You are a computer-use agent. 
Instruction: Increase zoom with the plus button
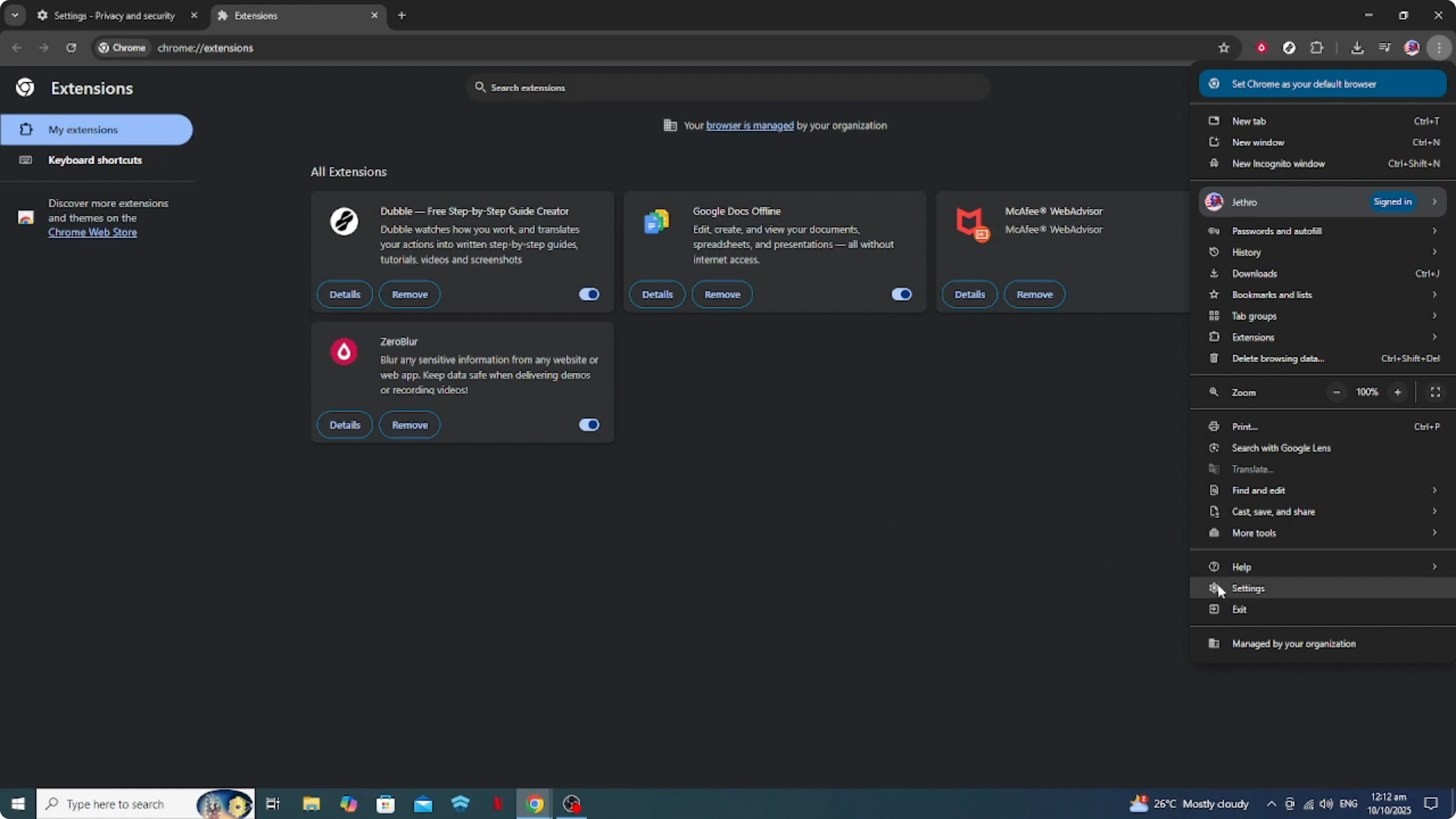[1397, 392]
